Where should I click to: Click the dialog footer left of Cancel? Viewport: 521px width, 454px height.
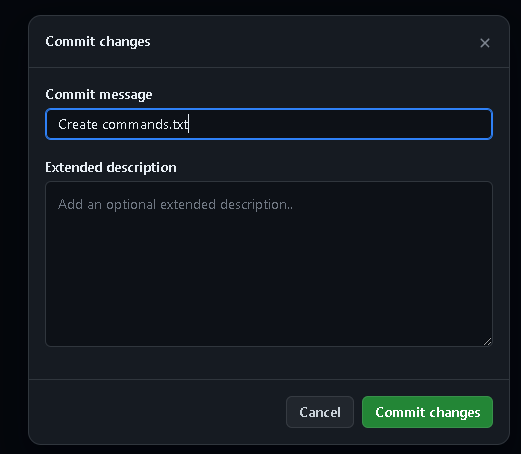pos(157,412)
